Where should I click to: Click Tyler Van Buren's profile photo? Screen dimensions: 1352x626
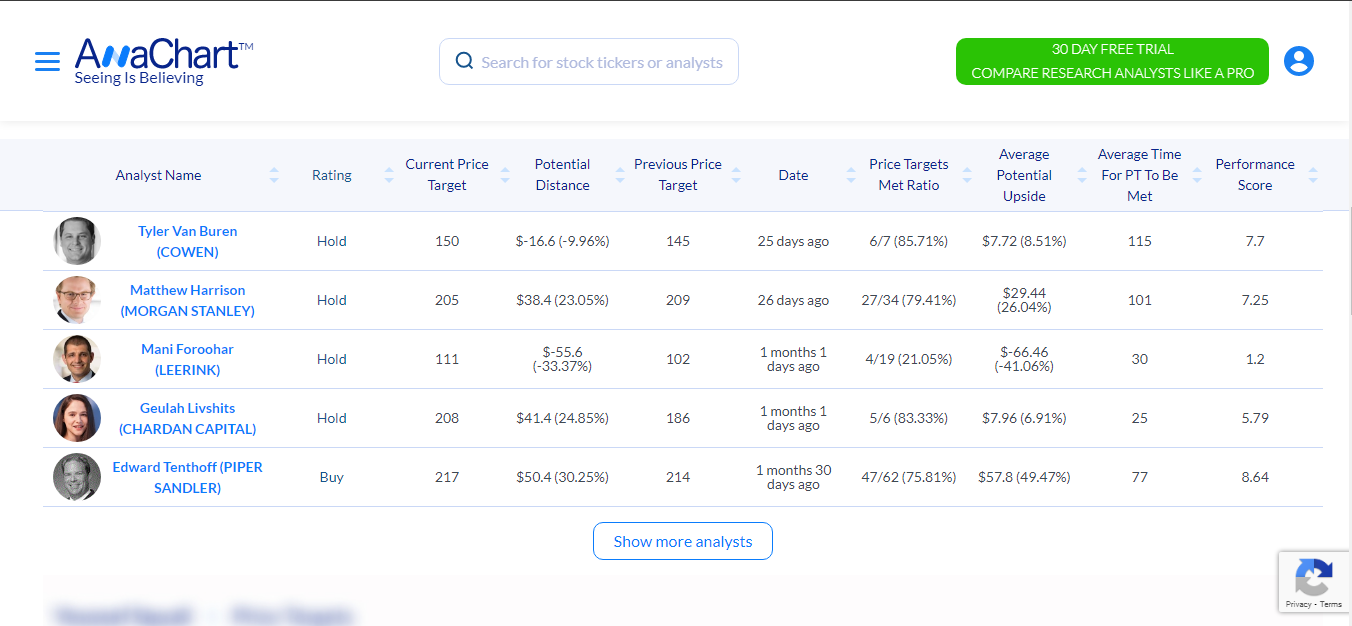(76, 241)
